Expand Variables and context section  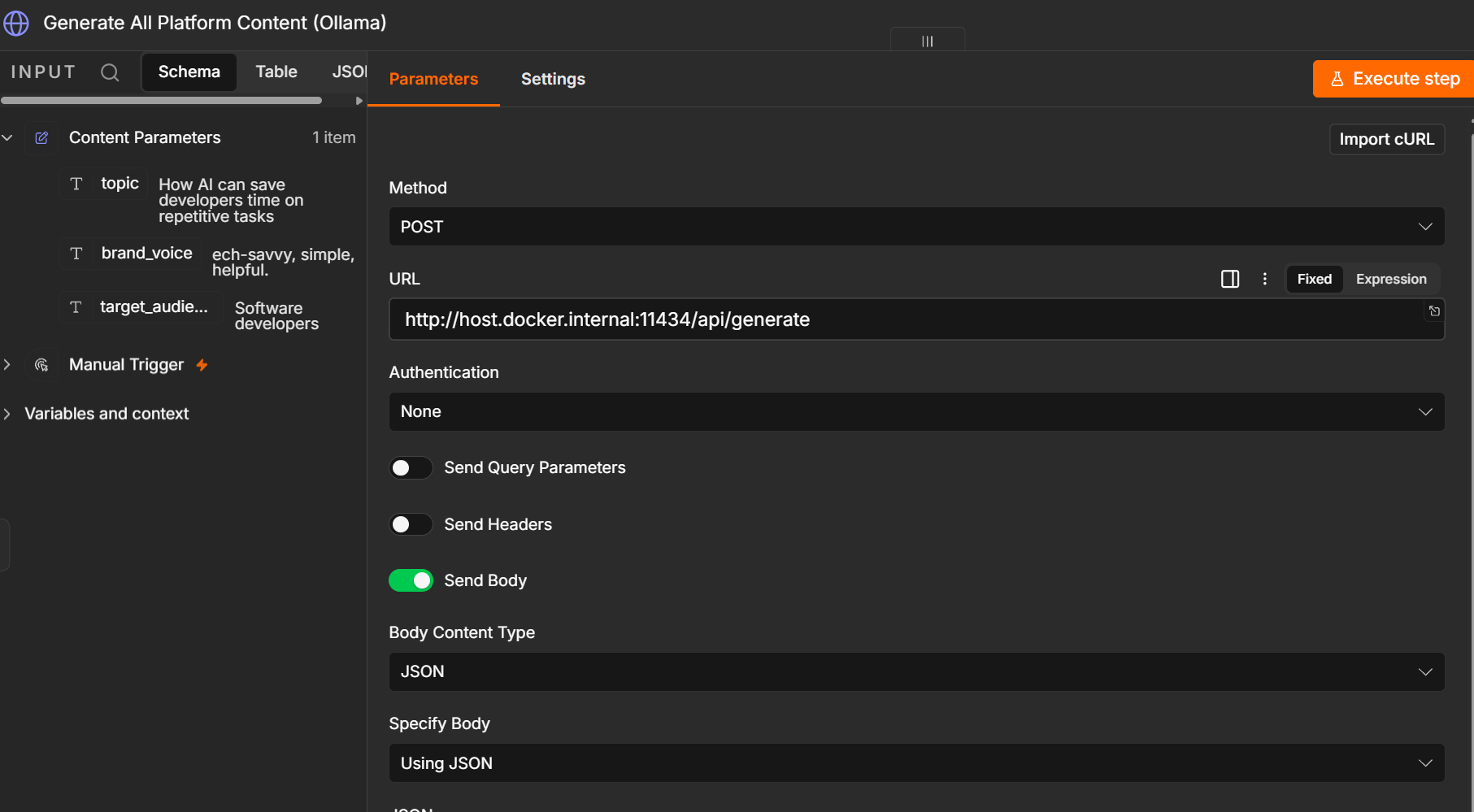point(7,414)
